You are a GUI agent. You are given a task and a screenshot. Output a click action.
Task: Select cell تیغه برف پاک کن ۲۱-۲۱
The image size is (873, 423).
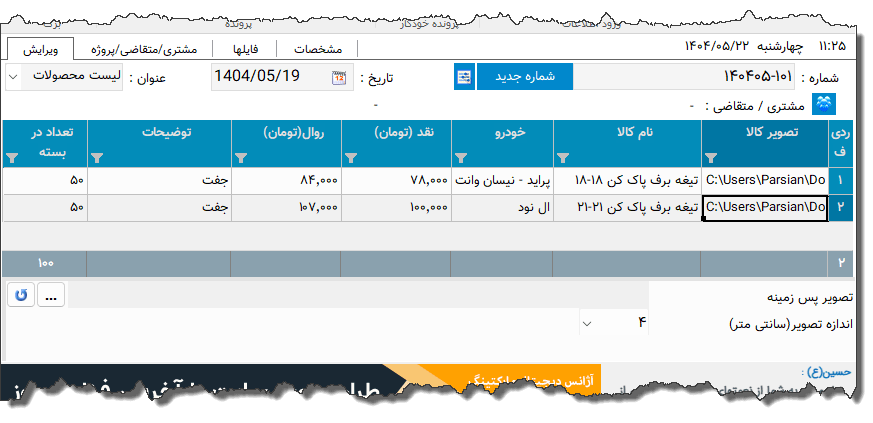[x=627, y=208]
